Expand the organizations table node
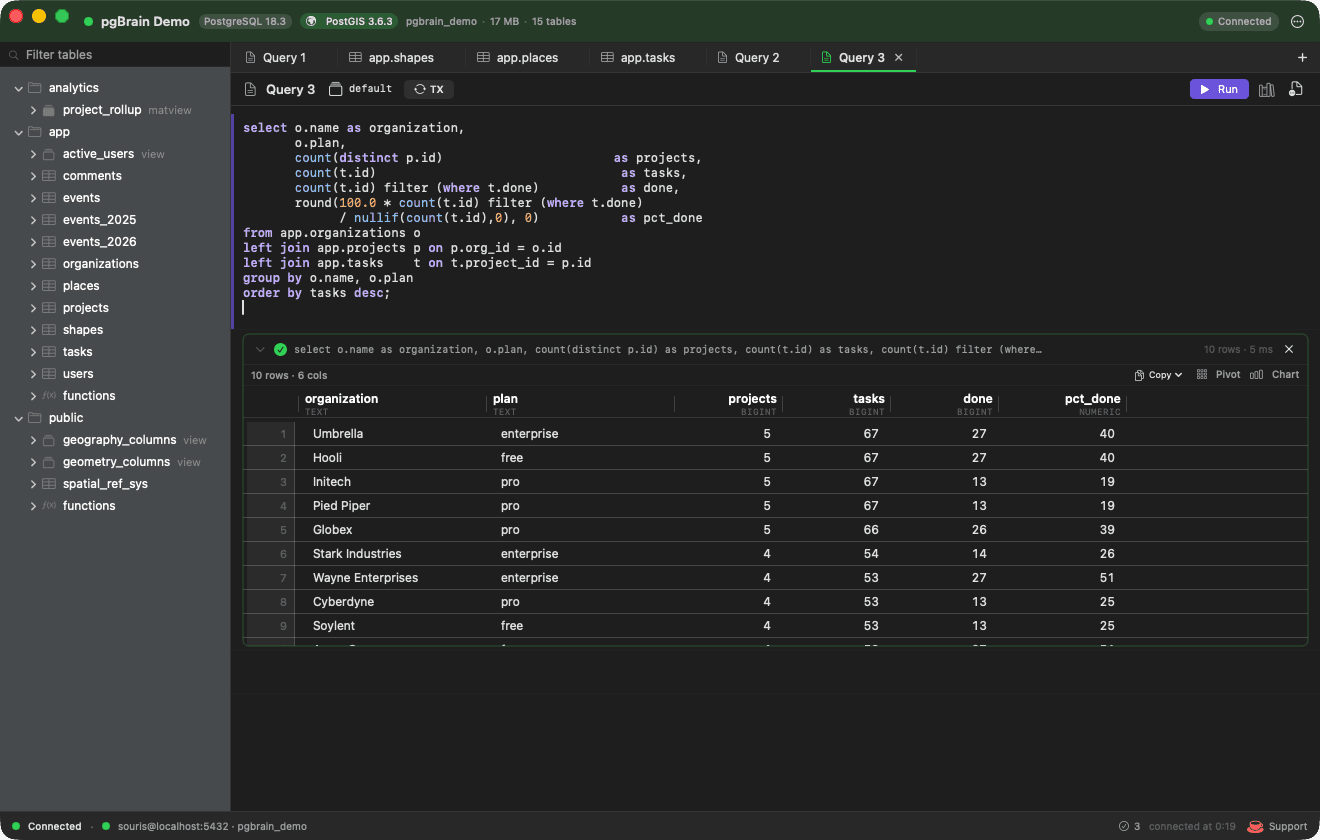This screenshot has height=840, width=1320. point(33,264)
